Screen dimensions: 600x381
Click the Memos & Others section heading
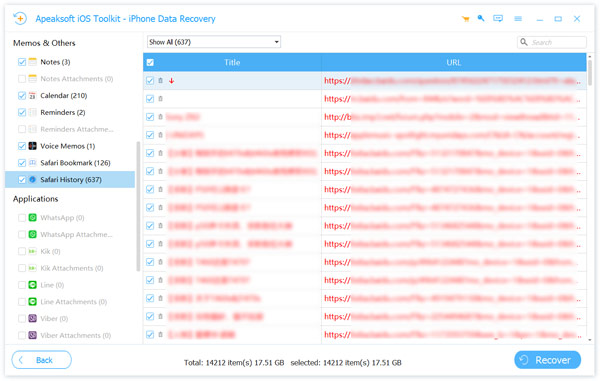coord(44,43)
